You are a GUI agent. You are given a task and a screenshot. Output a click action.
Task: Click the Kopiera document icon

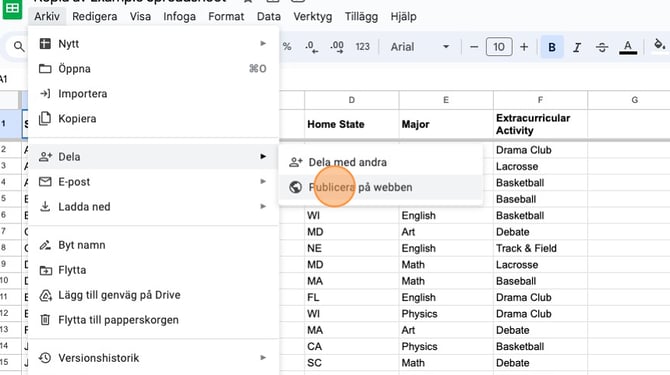[45, 119]
